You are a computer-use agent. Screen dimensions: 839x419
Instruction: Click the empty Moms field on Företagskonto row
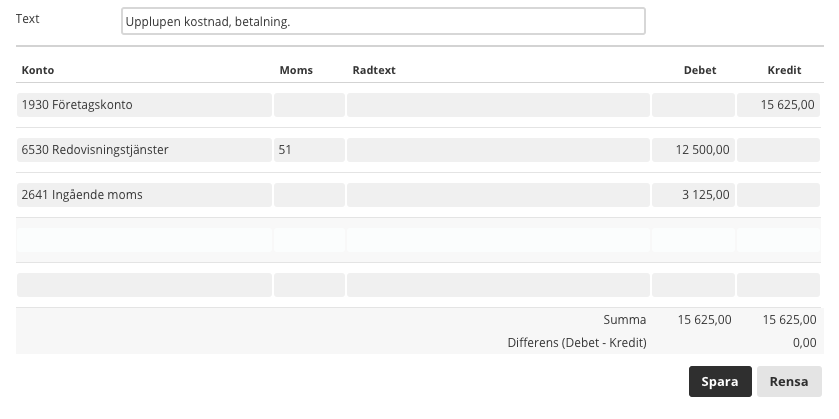[309, 105]
